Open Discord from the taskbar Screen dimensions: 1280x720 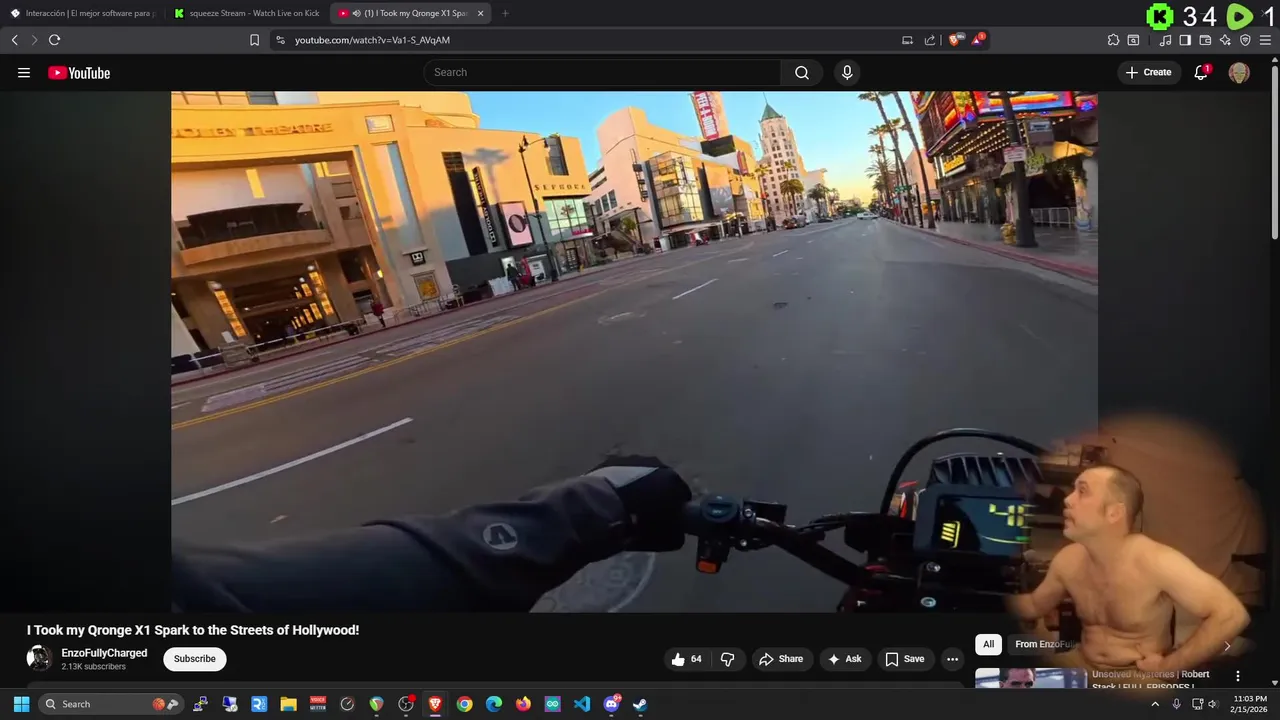click(x=611, y=704)
